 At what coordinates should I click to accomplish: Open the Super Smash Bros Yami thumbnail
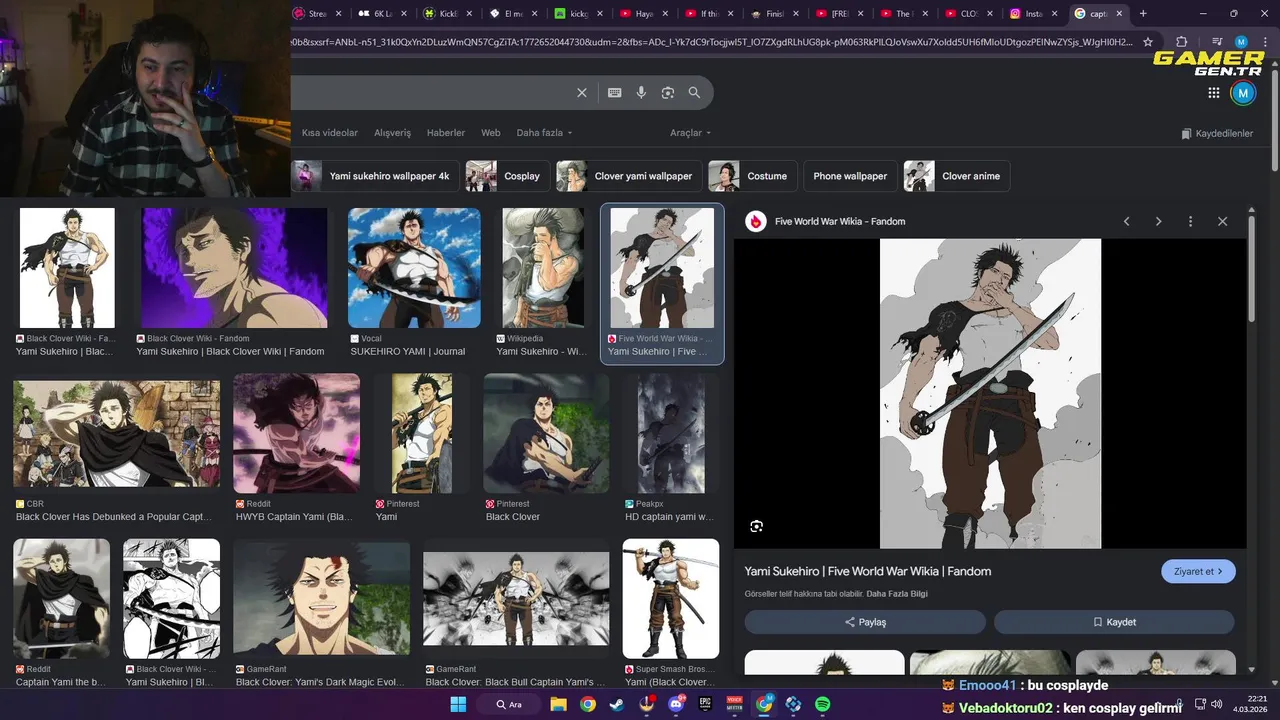tap(670, 598)
